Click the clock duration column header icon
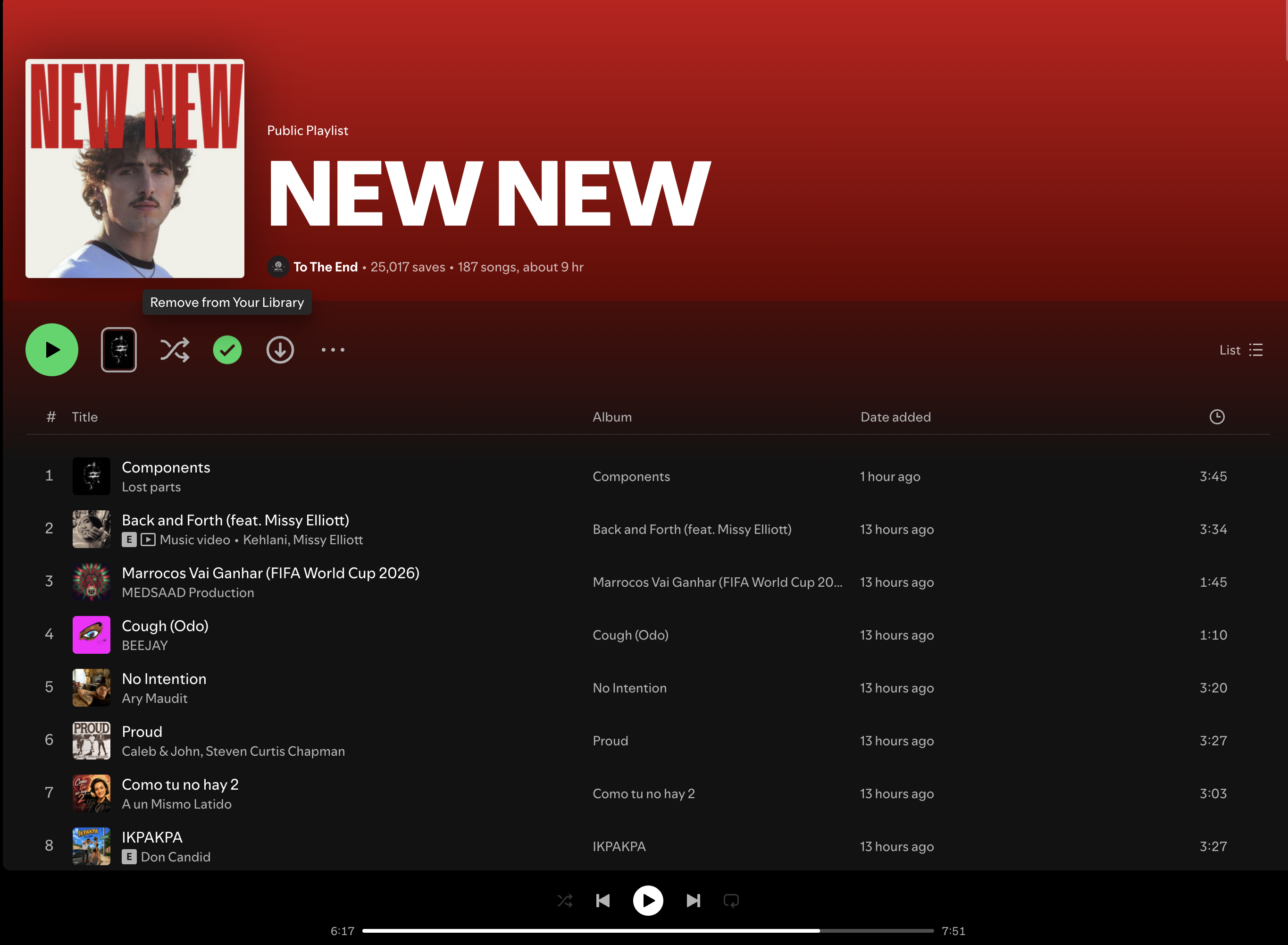The image size is (1288, 945). 1217,416
